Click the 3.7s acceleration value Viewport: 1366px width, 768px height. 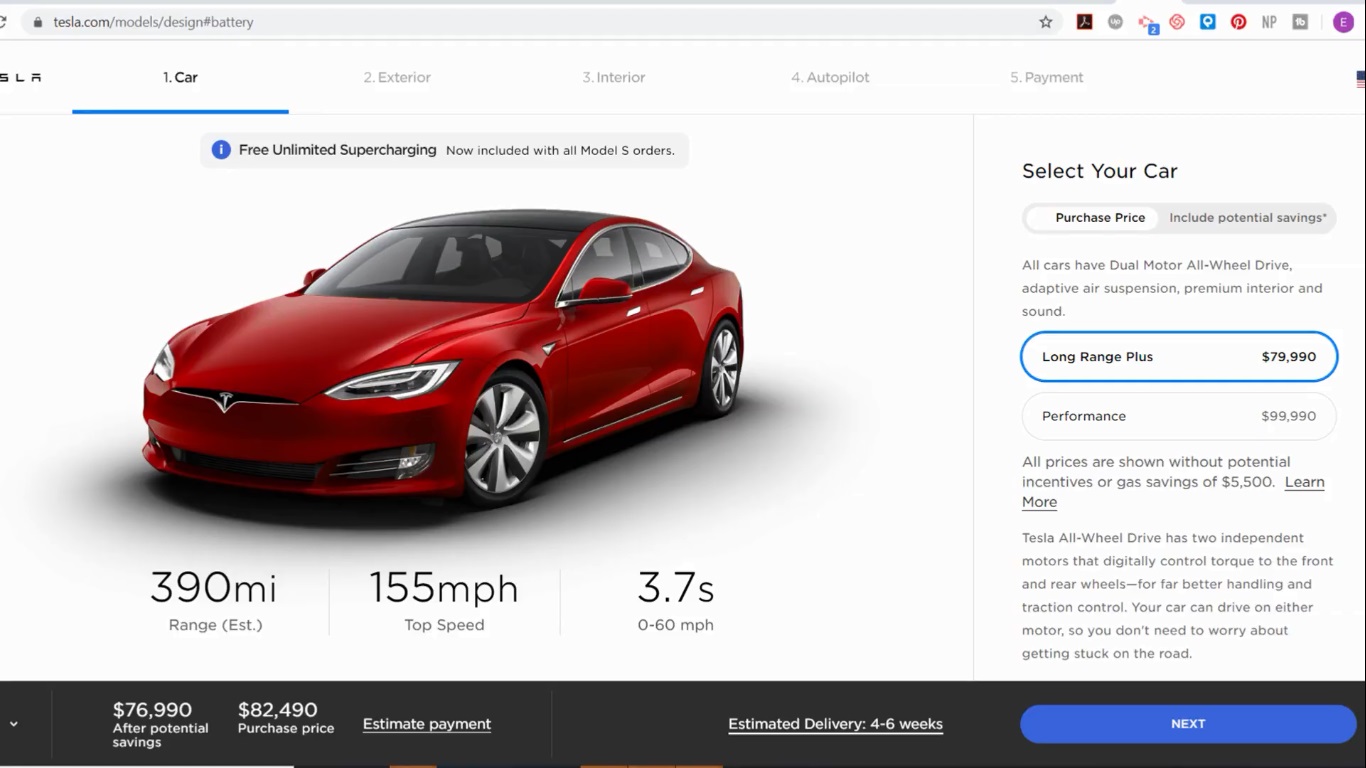[676, 587]
